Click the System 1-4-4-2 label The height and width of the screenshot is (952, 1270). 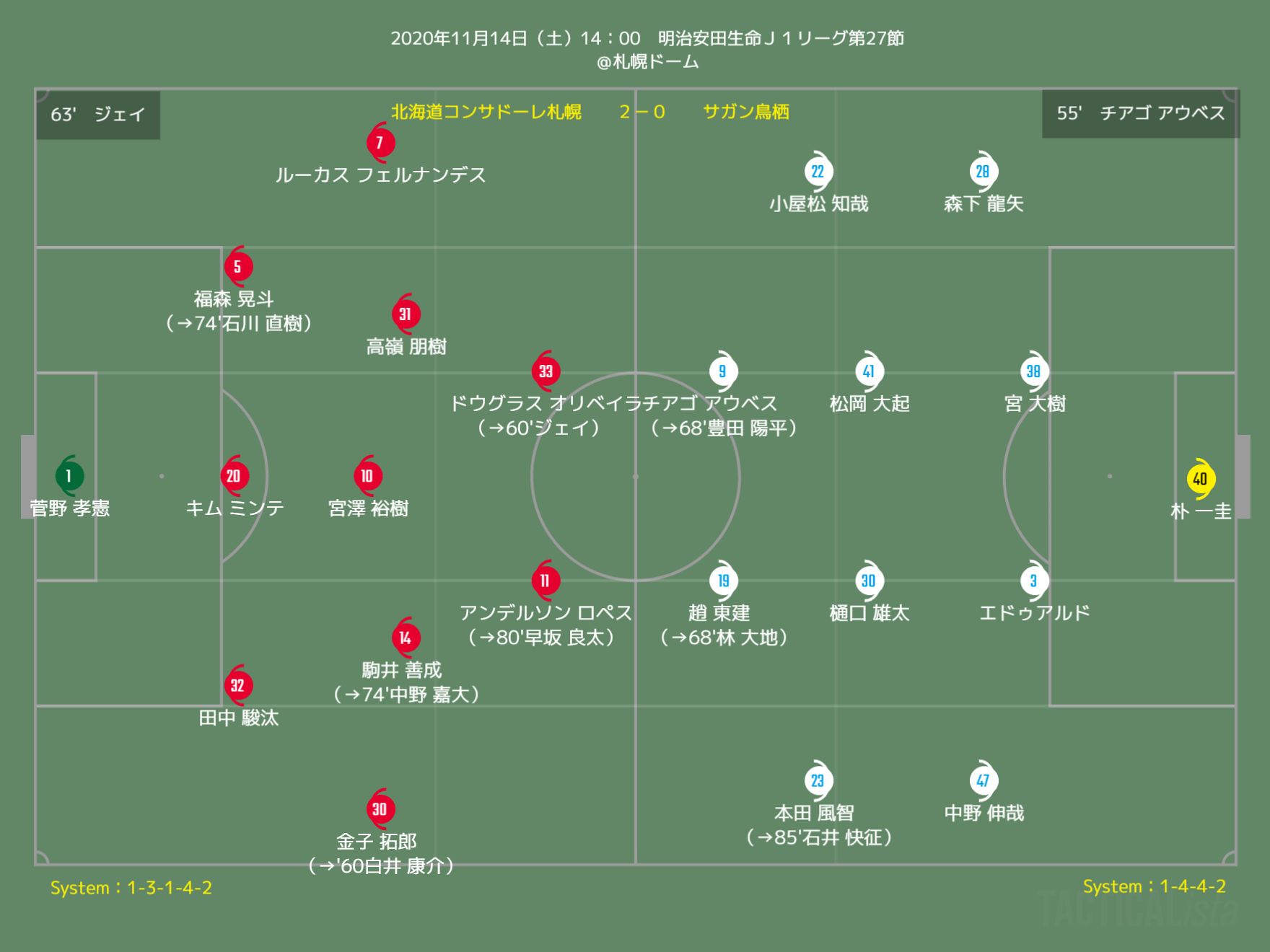point(1155,886)
